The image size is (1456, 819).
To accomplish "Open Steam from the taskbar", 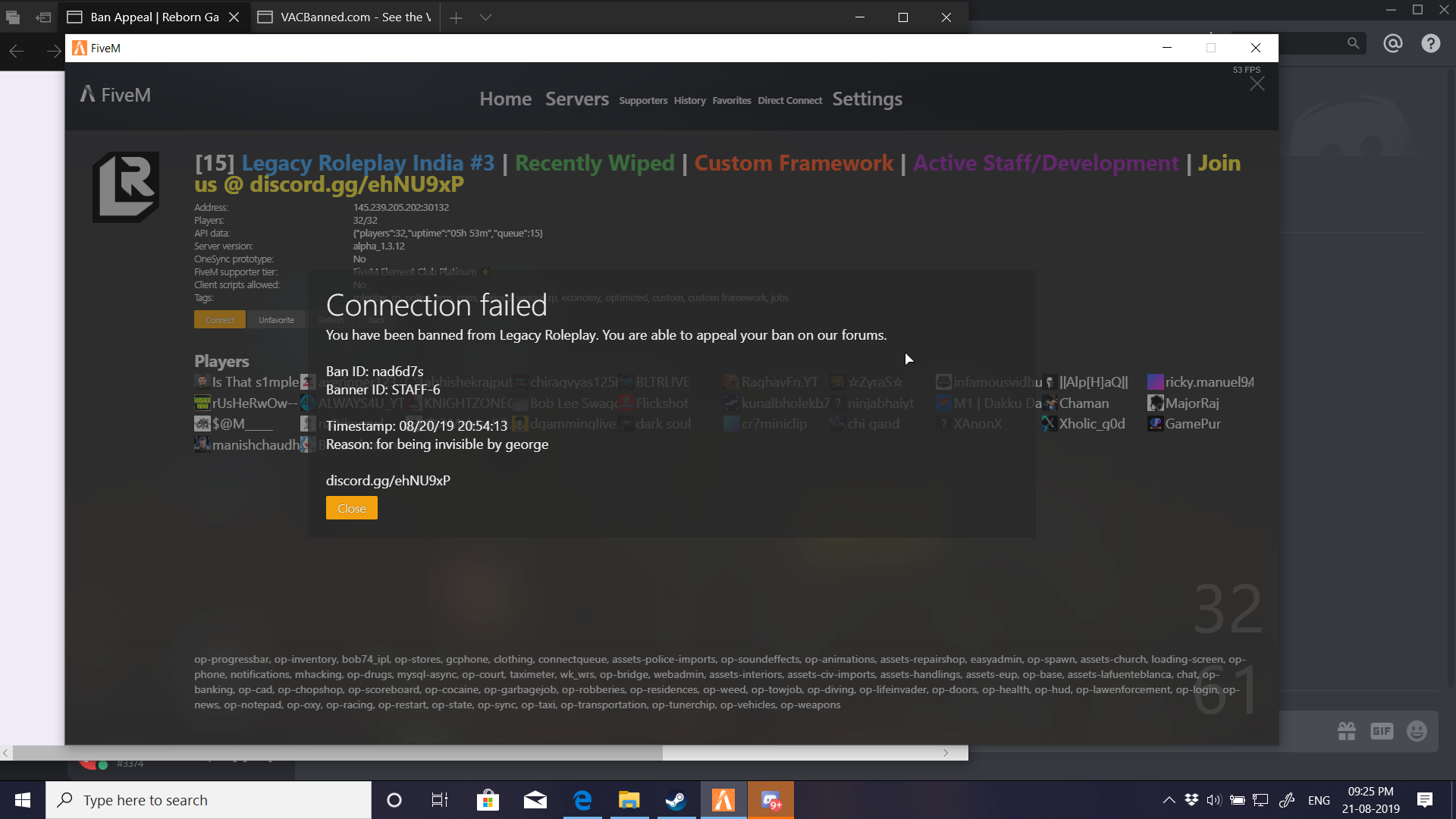I will pyautogui.click(x=675, y=799).
